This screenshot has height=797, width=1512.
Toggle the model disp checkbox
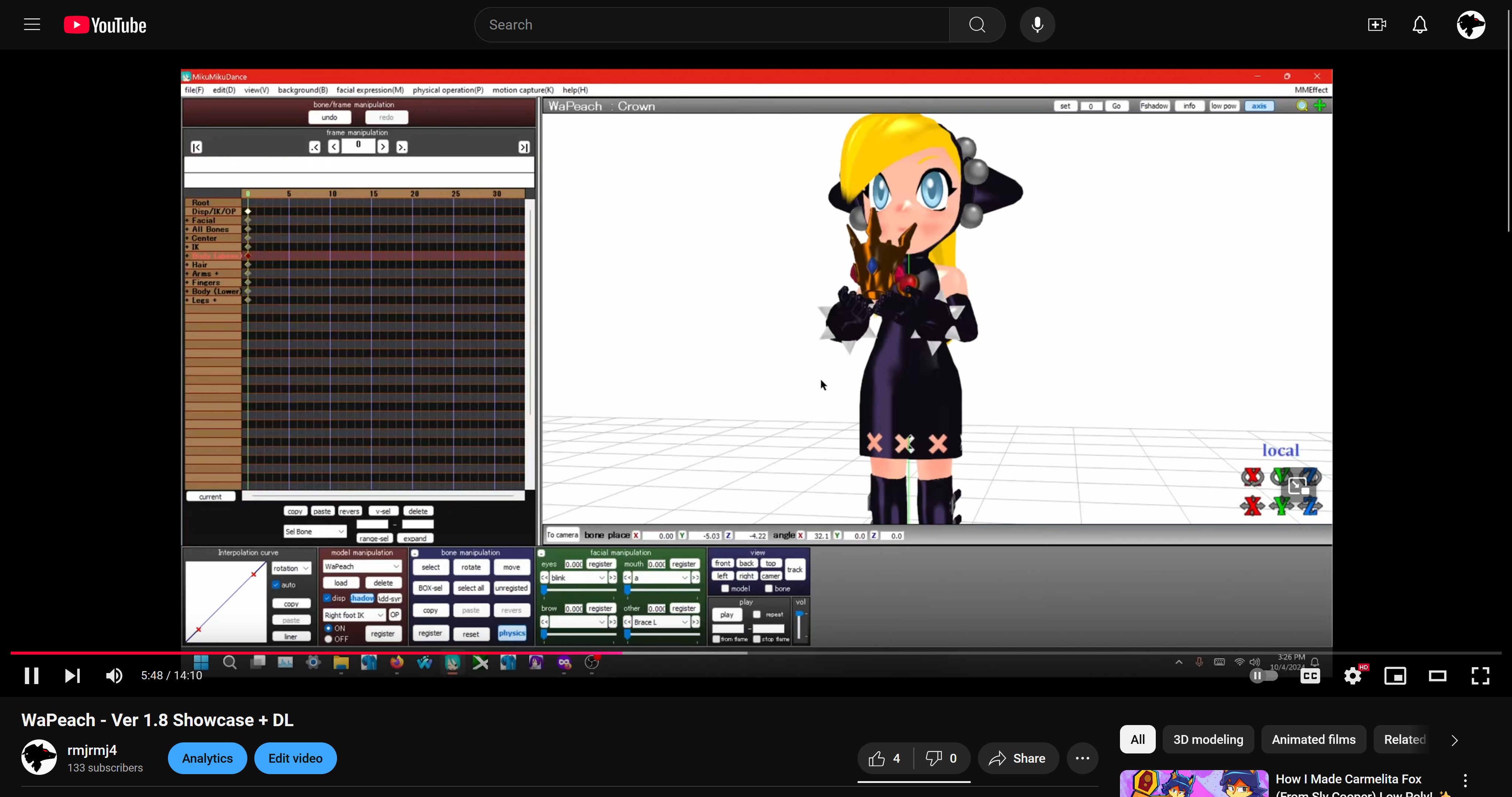[327, 598]
